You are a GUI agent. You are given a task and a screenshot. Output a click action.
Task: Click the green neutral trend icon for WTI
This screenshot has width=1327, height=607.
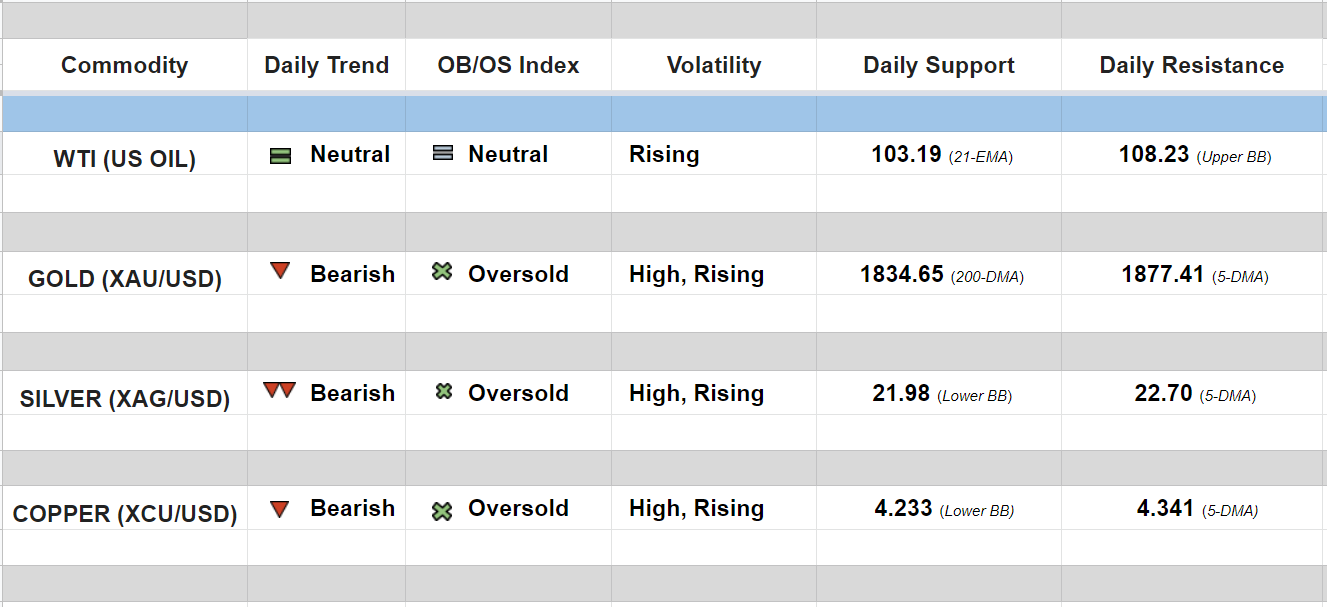[x=281, y=156]
